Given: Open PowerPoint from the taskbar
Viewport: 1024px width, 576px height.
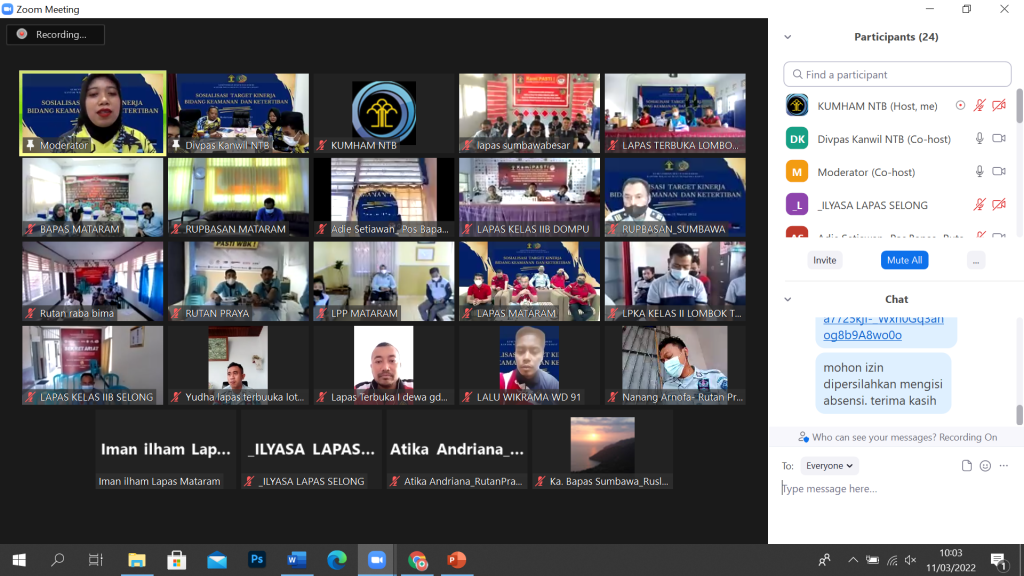Looking at the screenshot, I should (457, 560).
